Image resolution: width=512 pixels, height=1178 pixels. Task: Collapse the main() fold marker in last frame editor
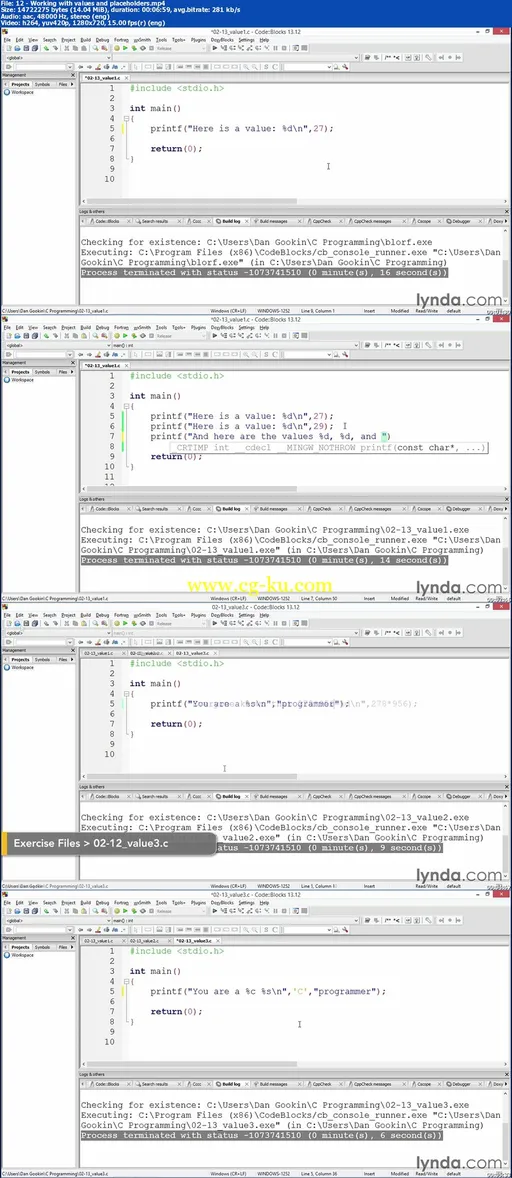click(x=127, y=981)
